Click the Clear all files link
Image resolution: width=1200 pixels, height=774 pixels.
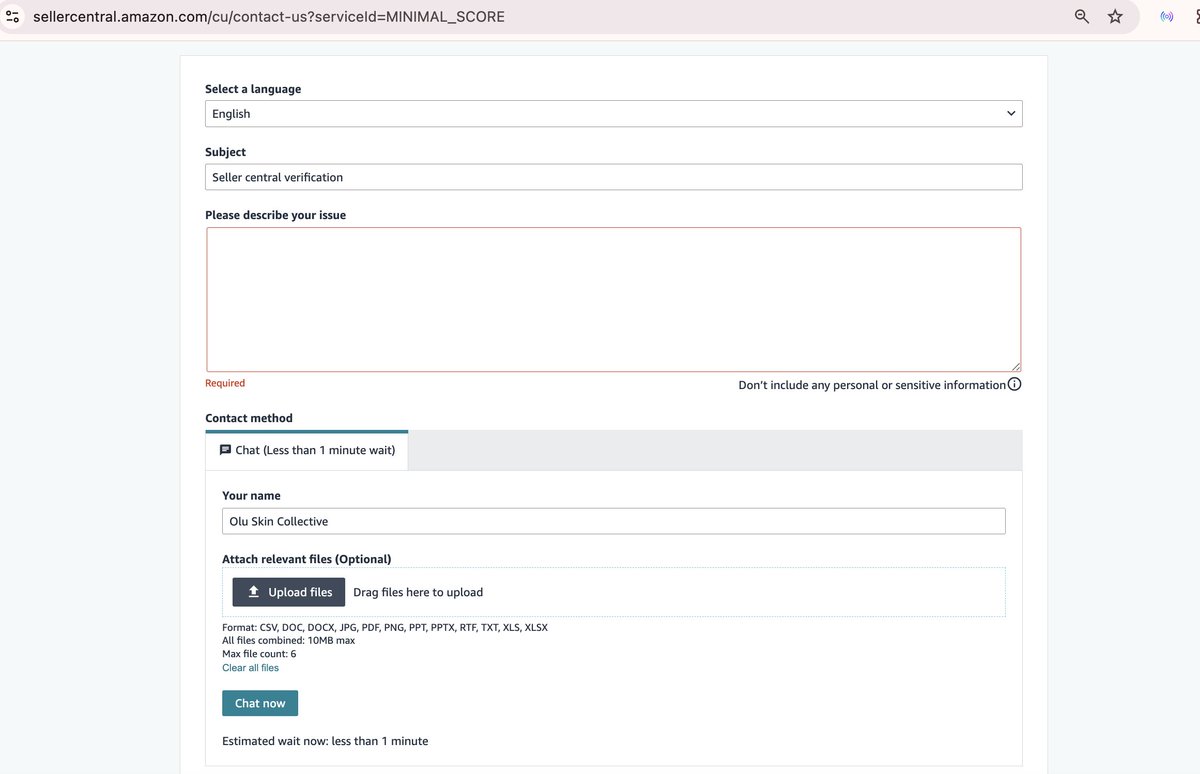250,667
